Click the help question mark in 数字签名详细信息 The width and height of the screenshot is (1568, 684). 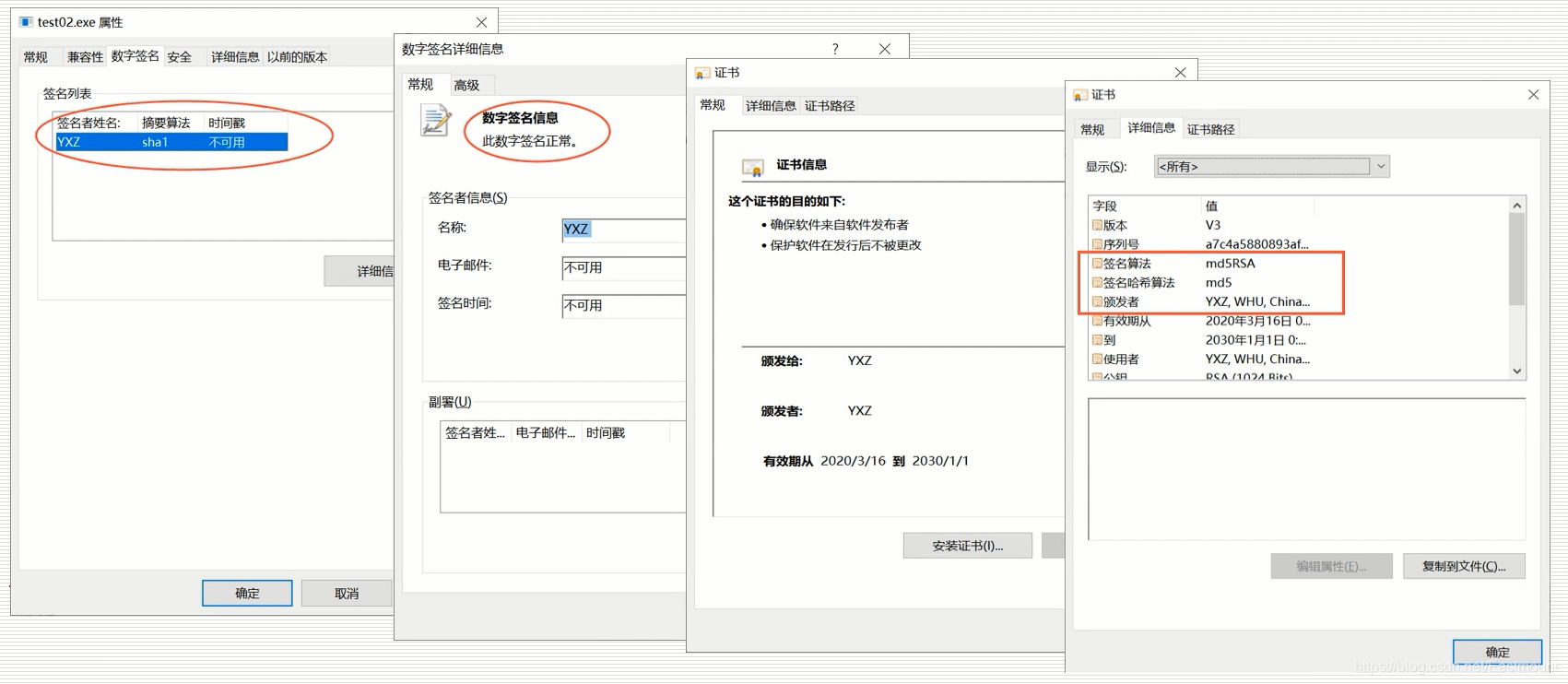(x=835, y=49)
